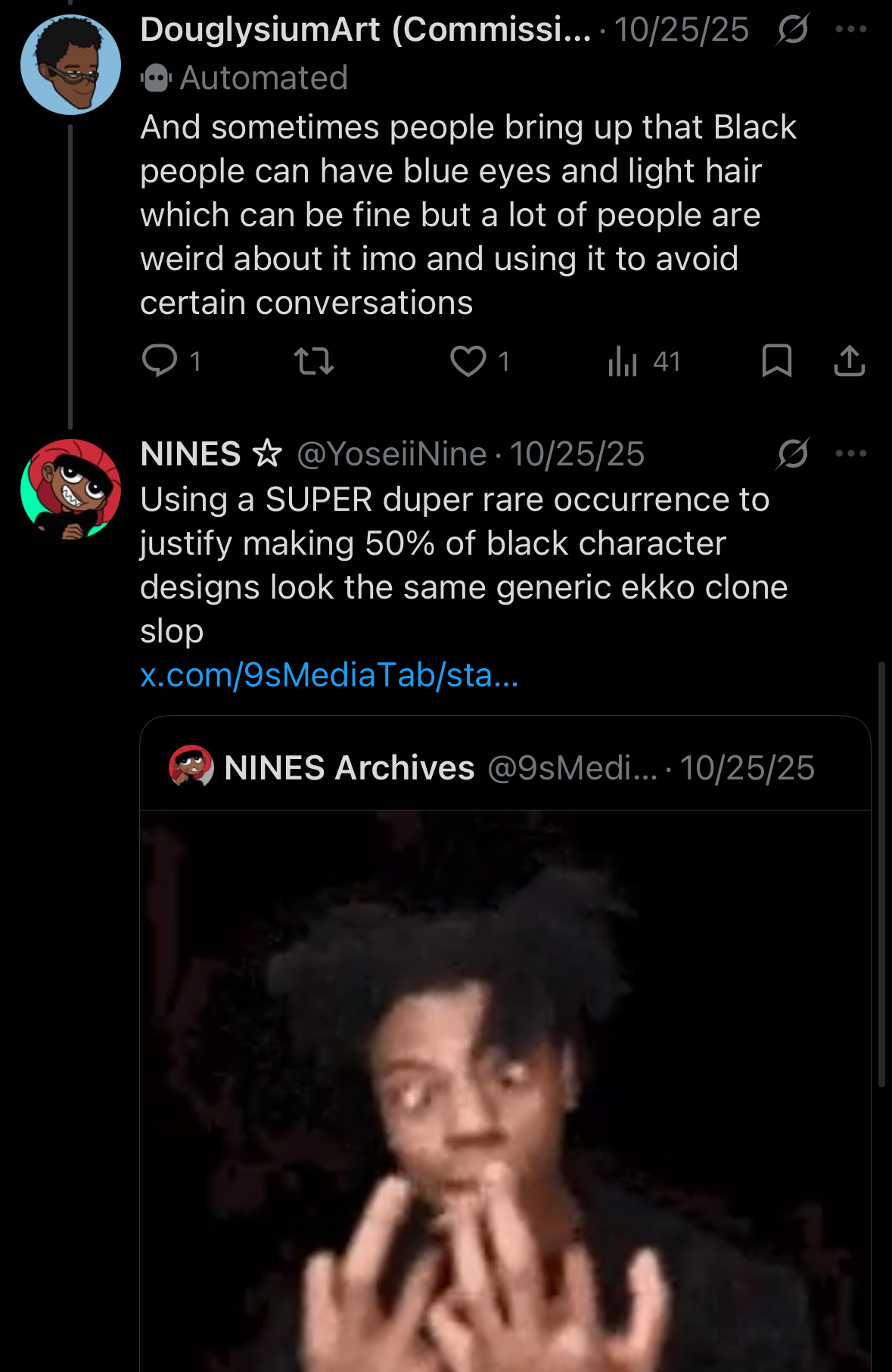The width and height of the screenshot is (892, 1372).
Task: Like DouglysiumArt's post
Action: point(468,361)
